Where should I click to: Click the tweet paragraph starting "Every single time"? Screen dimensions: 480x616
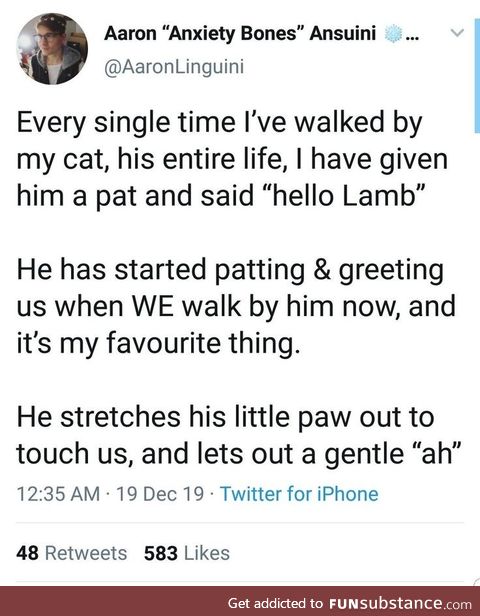point(232,159)
